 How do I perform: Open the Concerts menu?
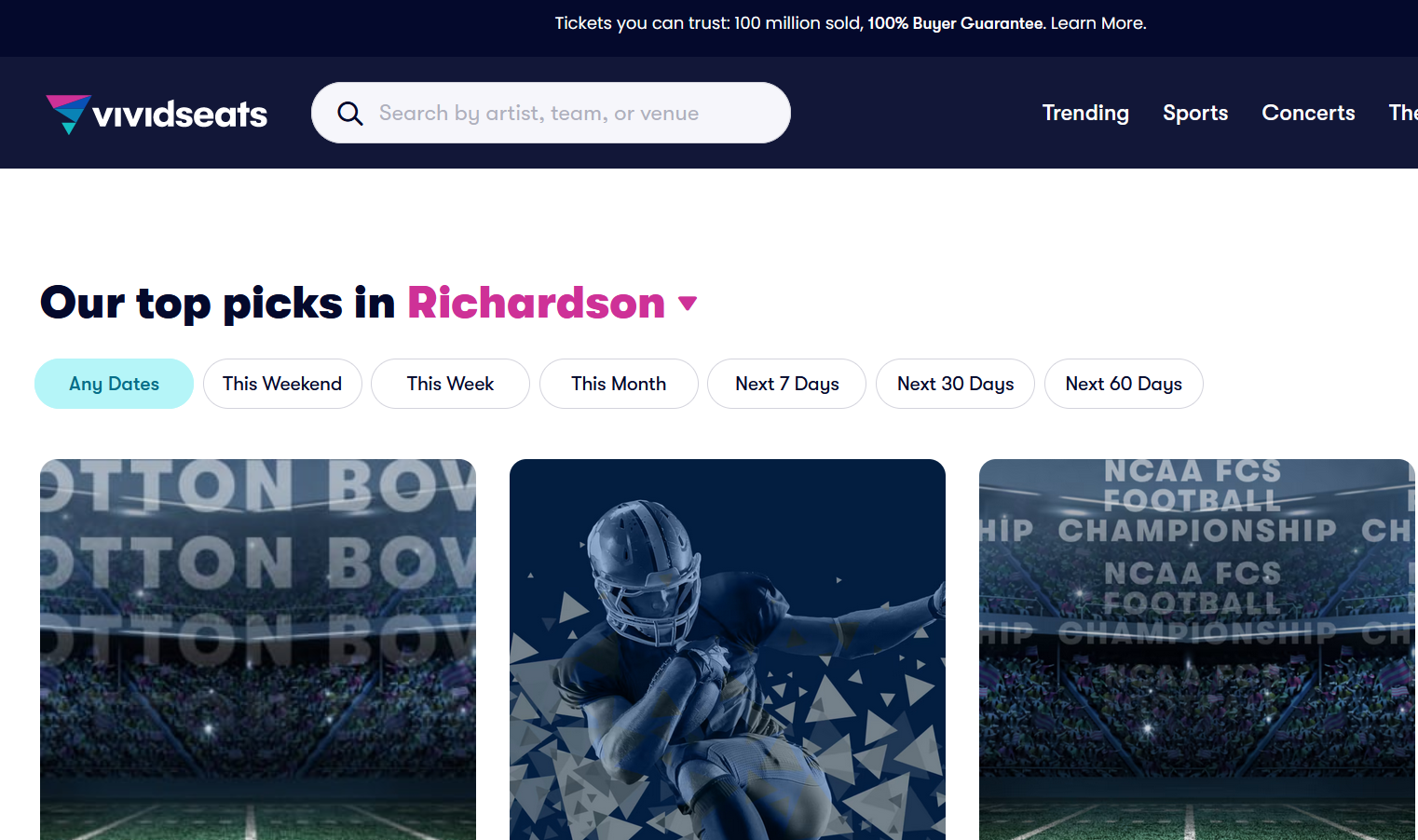(1308, 113)
